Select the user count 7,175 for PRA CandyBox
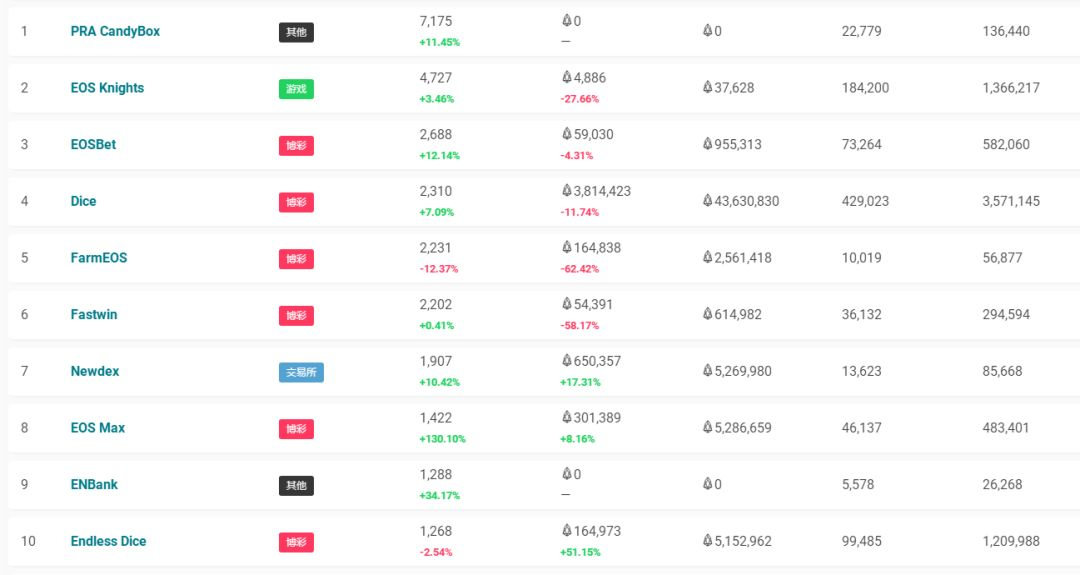Image resolution: width=1080 pixels, height=575 pixels. 436,21
